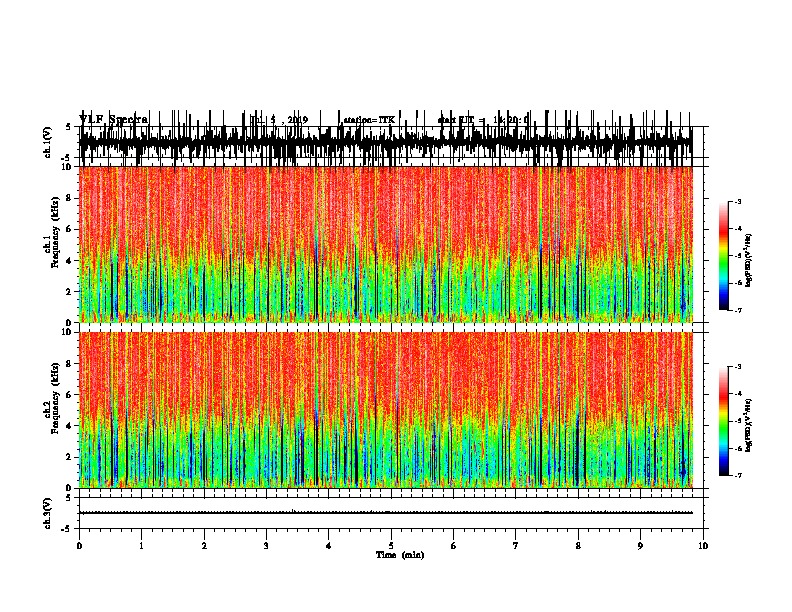Click time axis tick label '9'
This screenshot has width=792, height=612.
(640, 546)
